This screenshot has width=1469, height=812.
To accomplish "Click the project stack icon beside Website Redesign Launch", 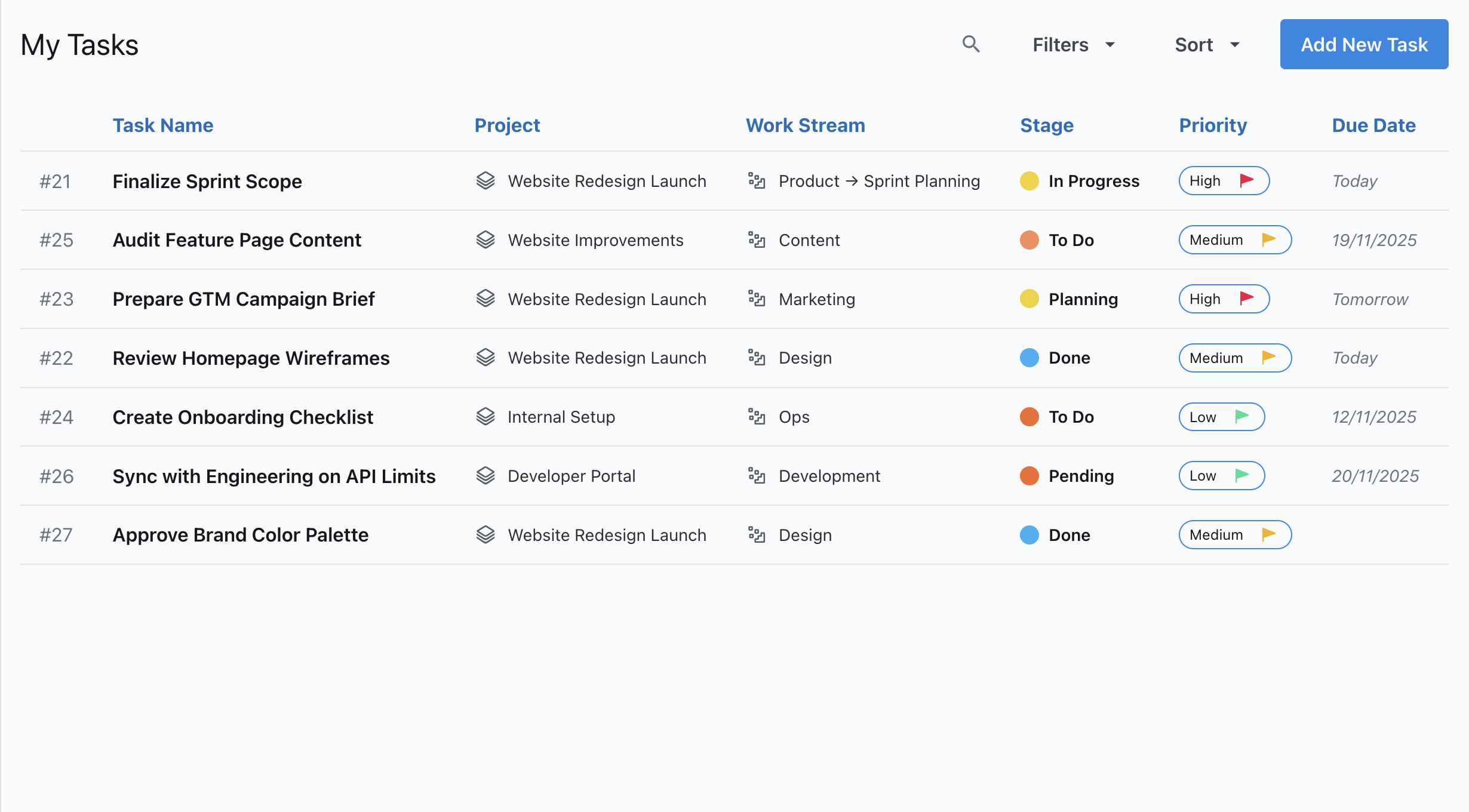I will point(486,181).
